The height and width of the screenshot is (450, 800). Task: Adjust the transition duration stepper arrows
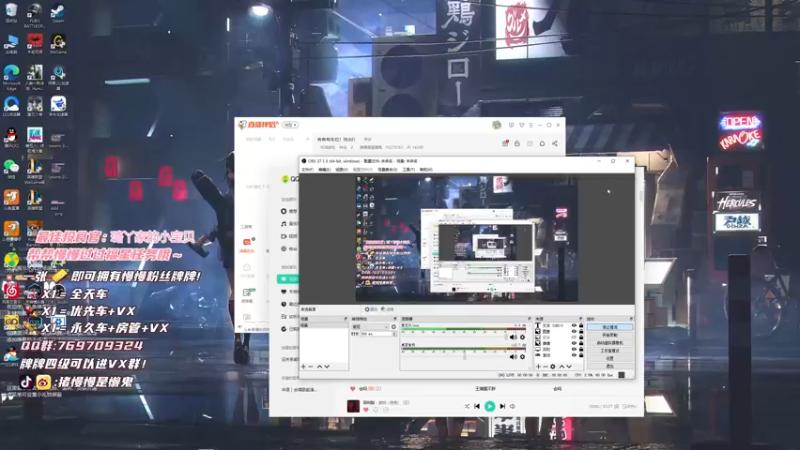394,334
